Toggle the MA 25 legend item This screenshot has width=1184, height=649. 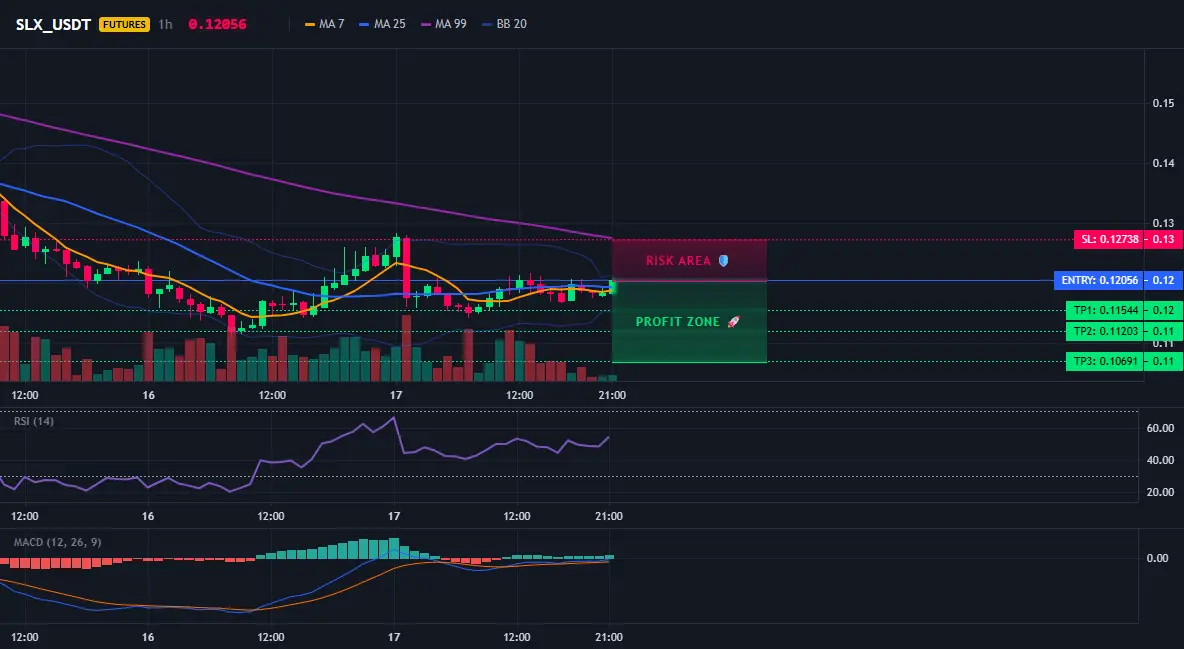tap(382, 24)
